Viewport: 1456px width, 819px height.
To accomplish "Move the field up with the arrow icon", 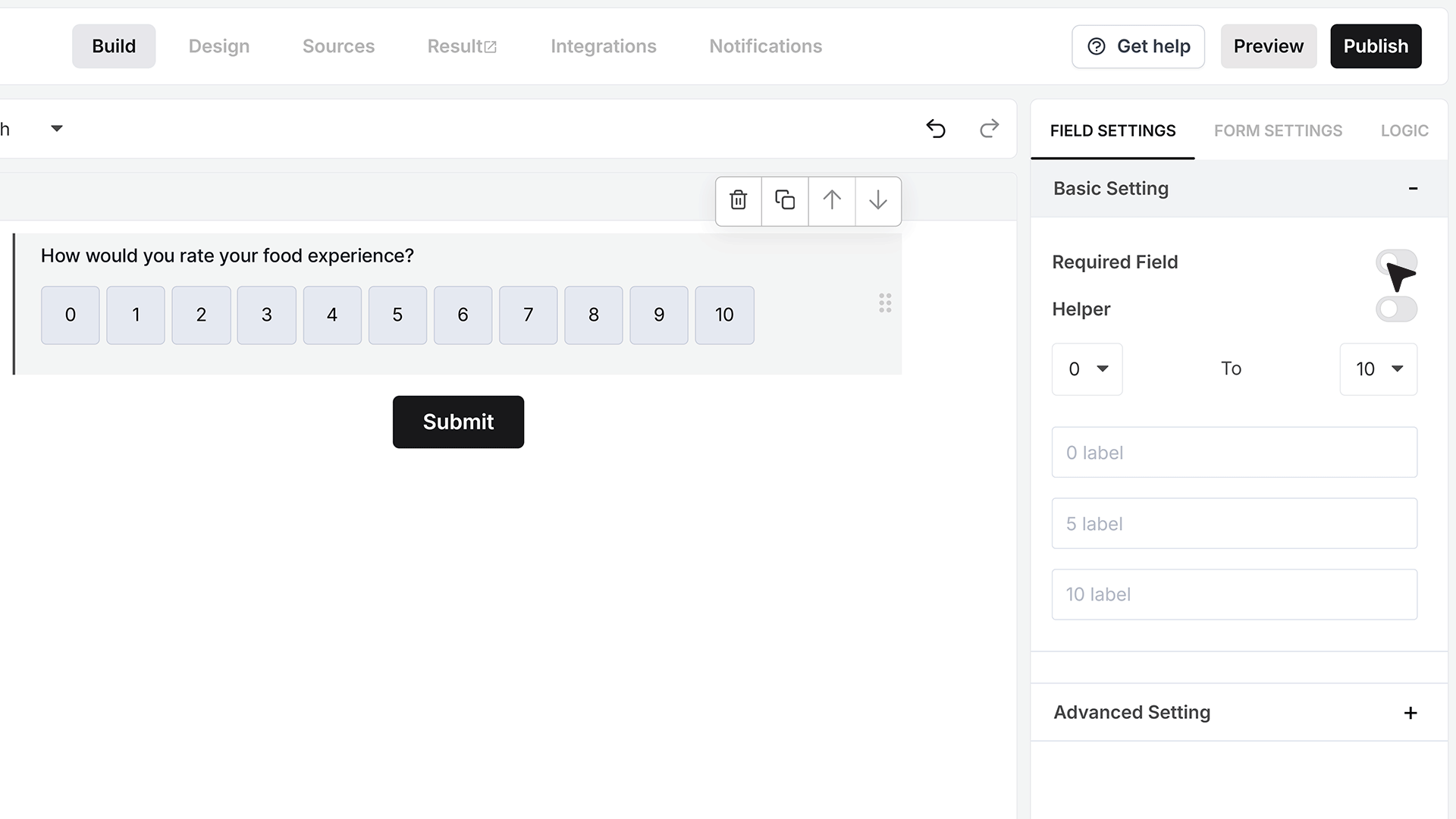I will (x=832, y=200).
